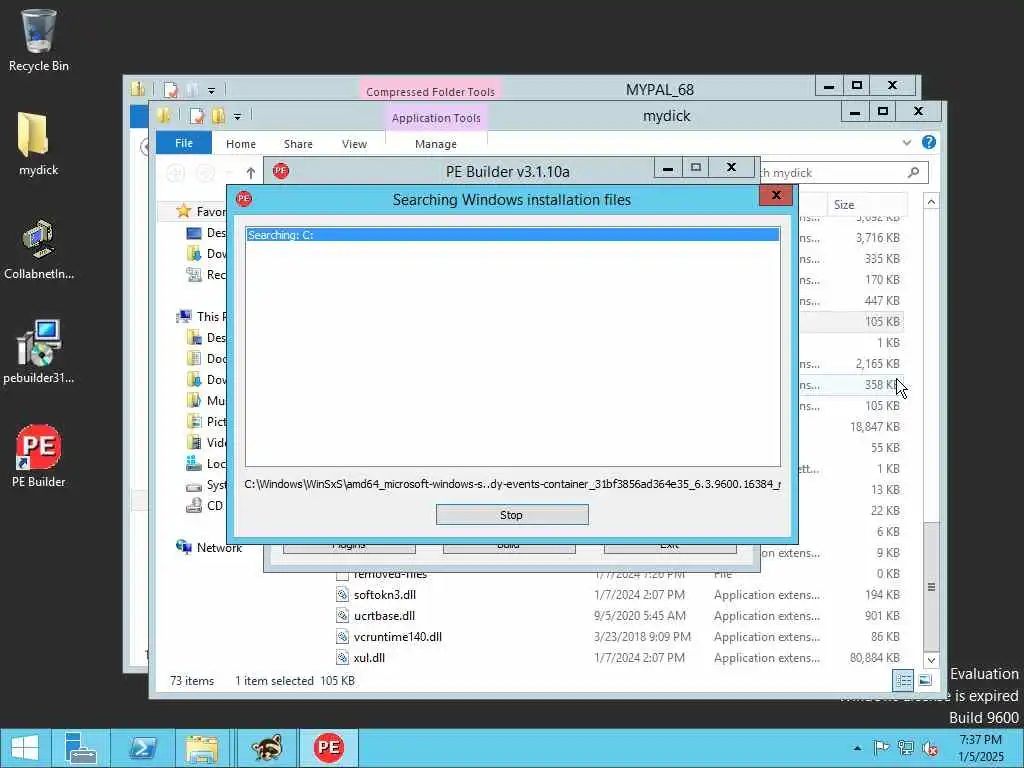Select the mydick folder on desktop
This screenshot has width=1024, height=768.
pyautogui.click(x=39, y=144)
